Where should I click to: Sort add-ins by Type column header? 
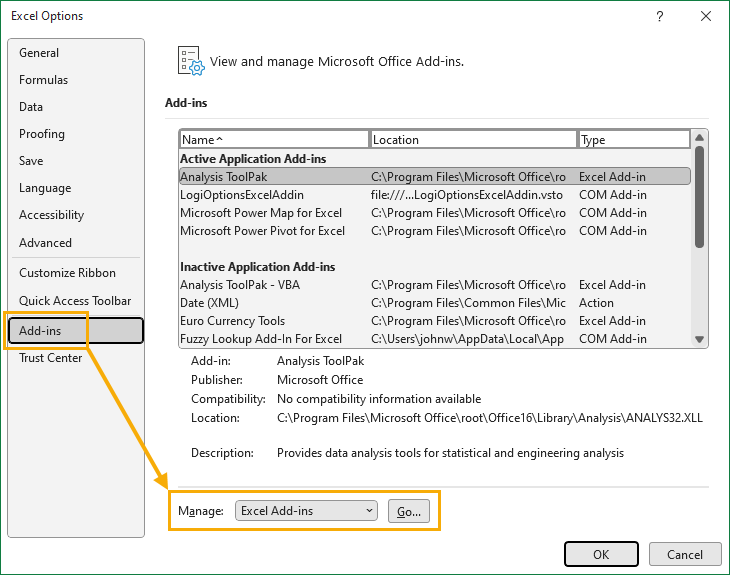click(634, 140)
